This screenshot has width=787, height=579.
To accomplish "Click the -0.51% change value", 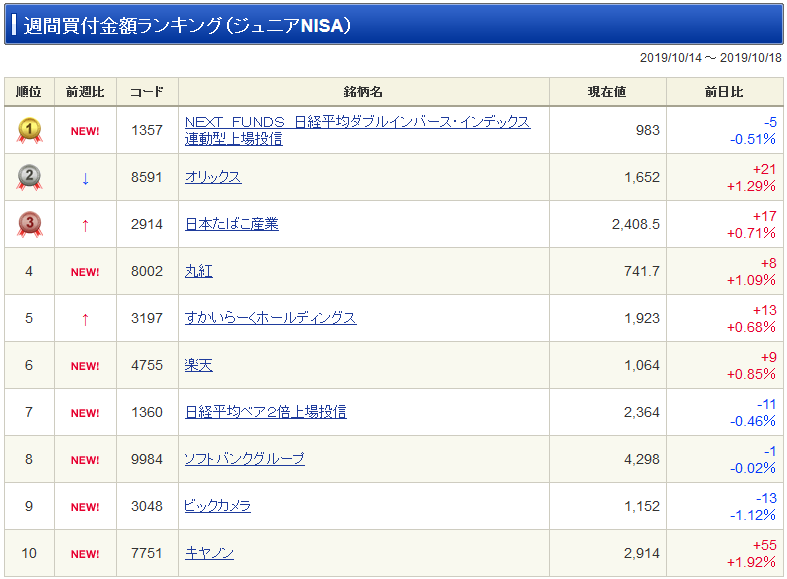I will 753,139.
